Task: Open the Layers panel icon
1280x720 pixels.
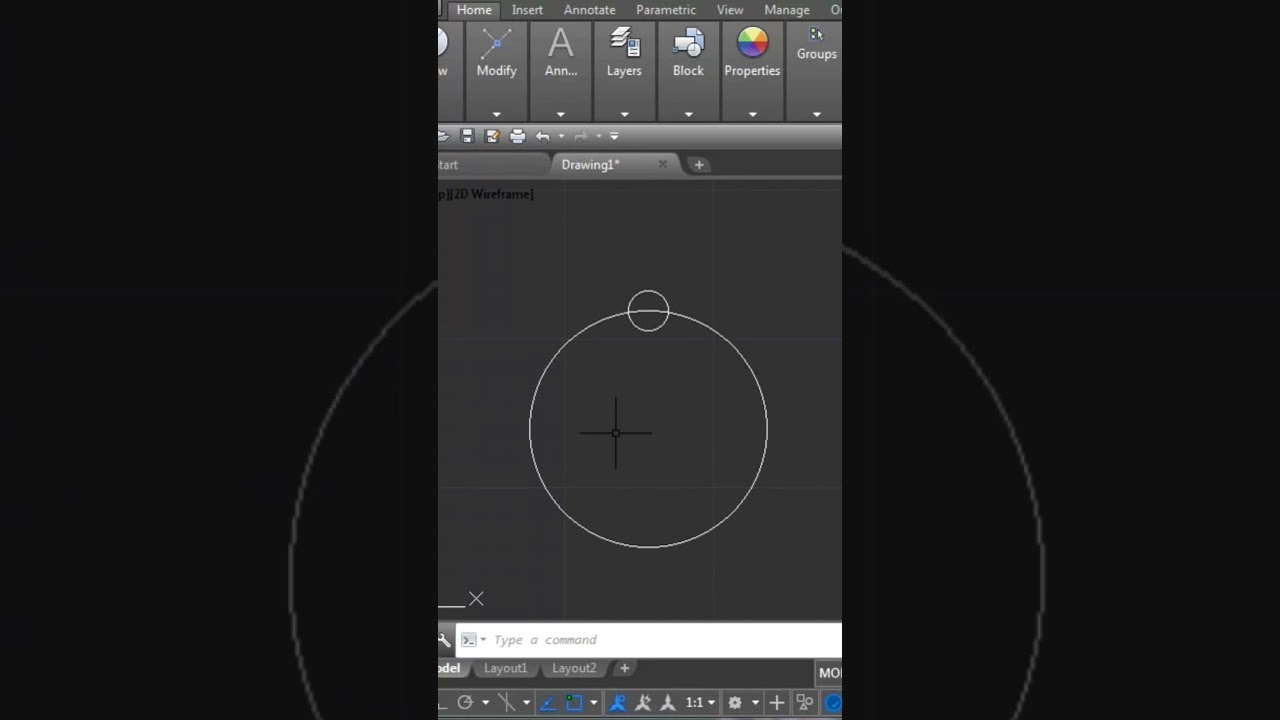Action: [624, 44]
